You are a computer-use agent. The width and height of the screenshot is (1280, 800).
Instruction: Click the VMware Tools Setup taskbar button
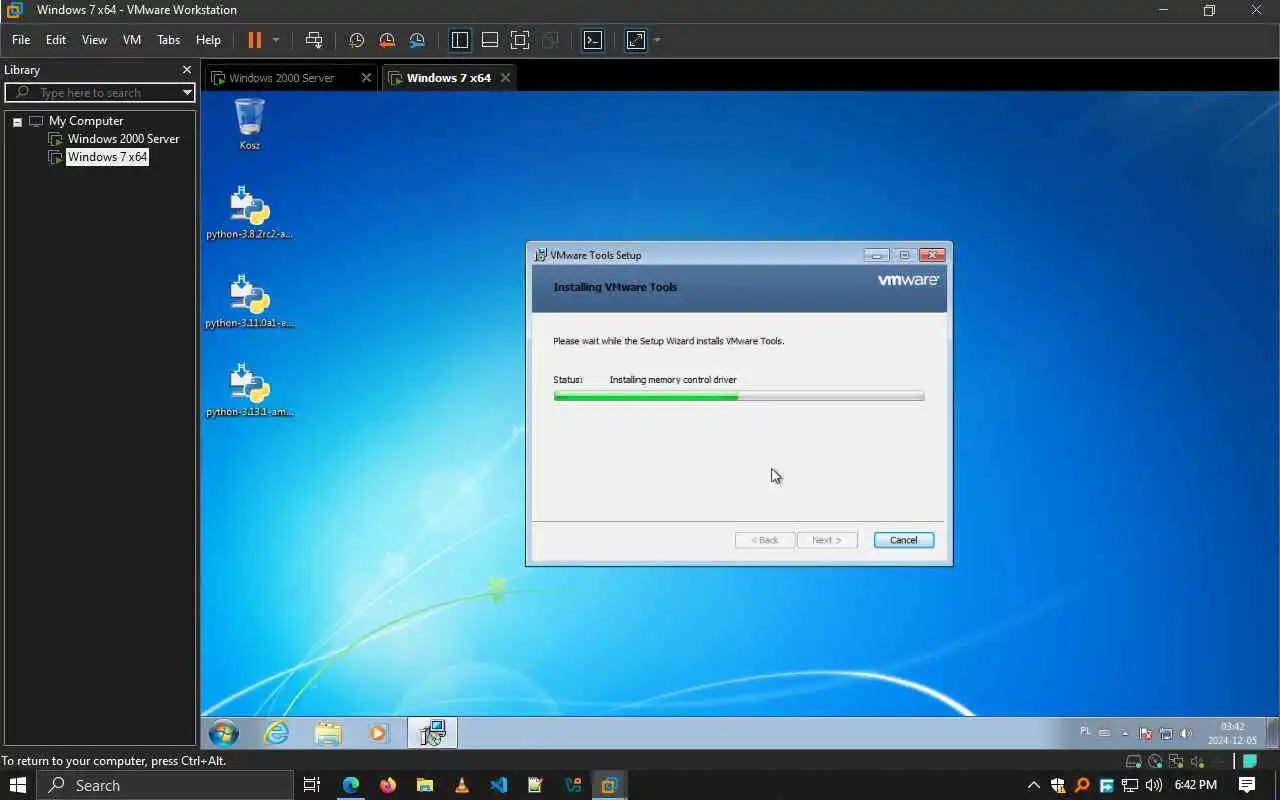[x=432, y=733]
